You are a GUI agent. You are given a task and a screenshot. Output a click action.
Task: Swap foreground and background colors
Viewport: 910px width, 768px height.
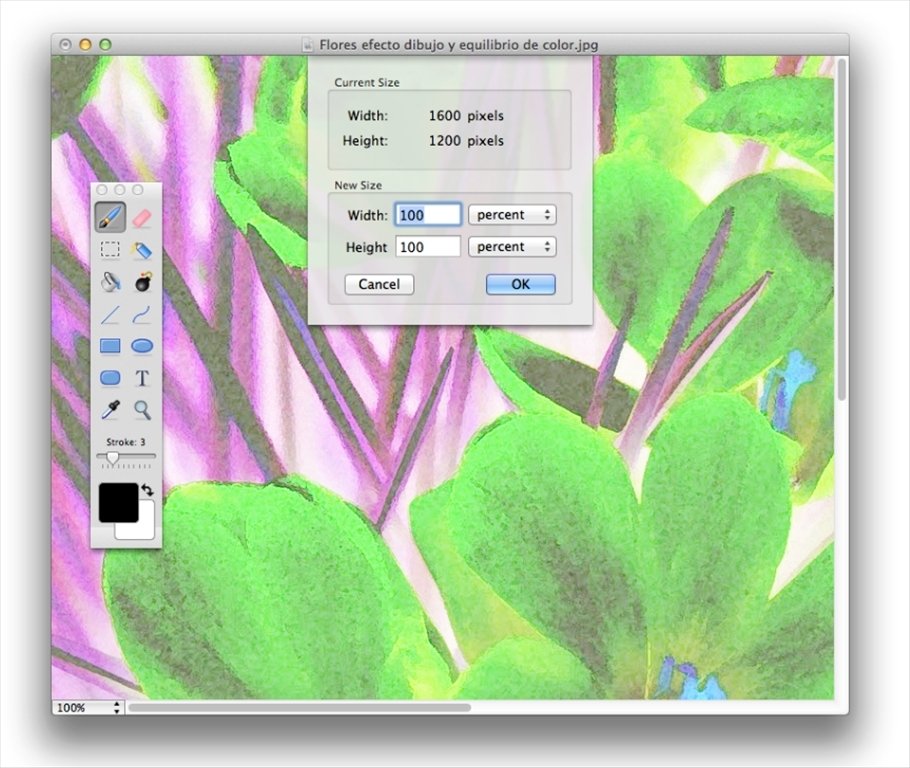147,491
